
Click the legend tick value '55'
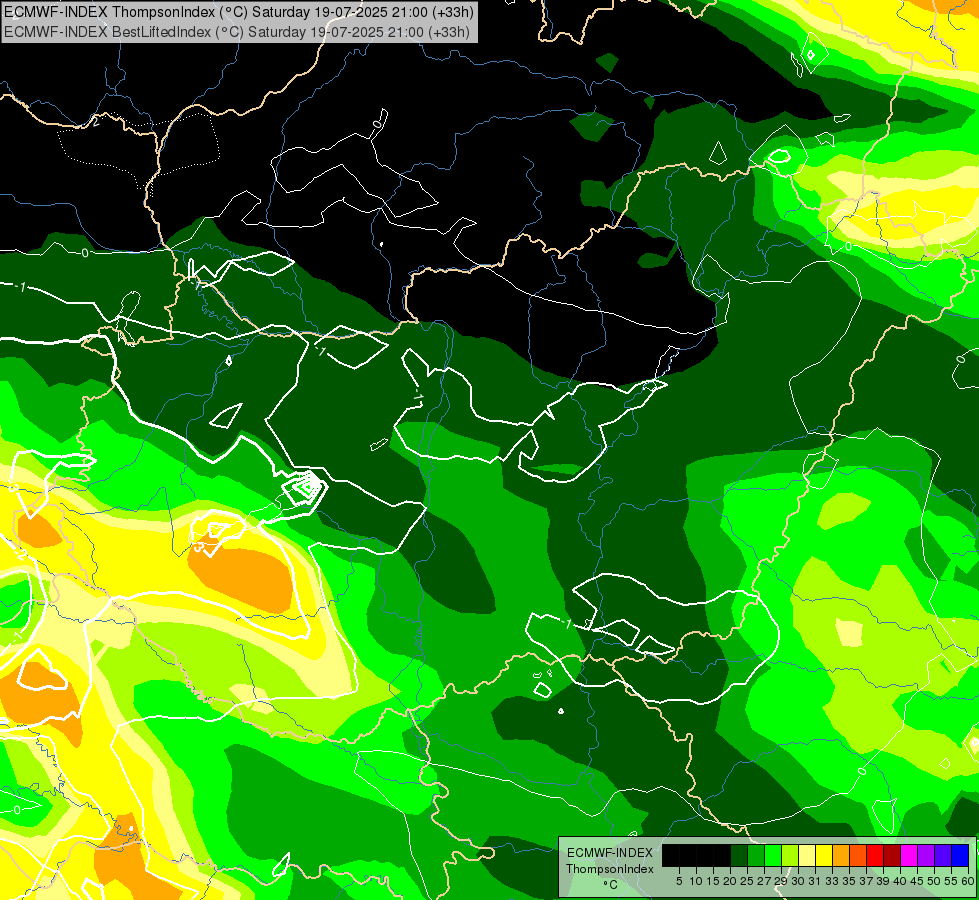tap(952, 881)
